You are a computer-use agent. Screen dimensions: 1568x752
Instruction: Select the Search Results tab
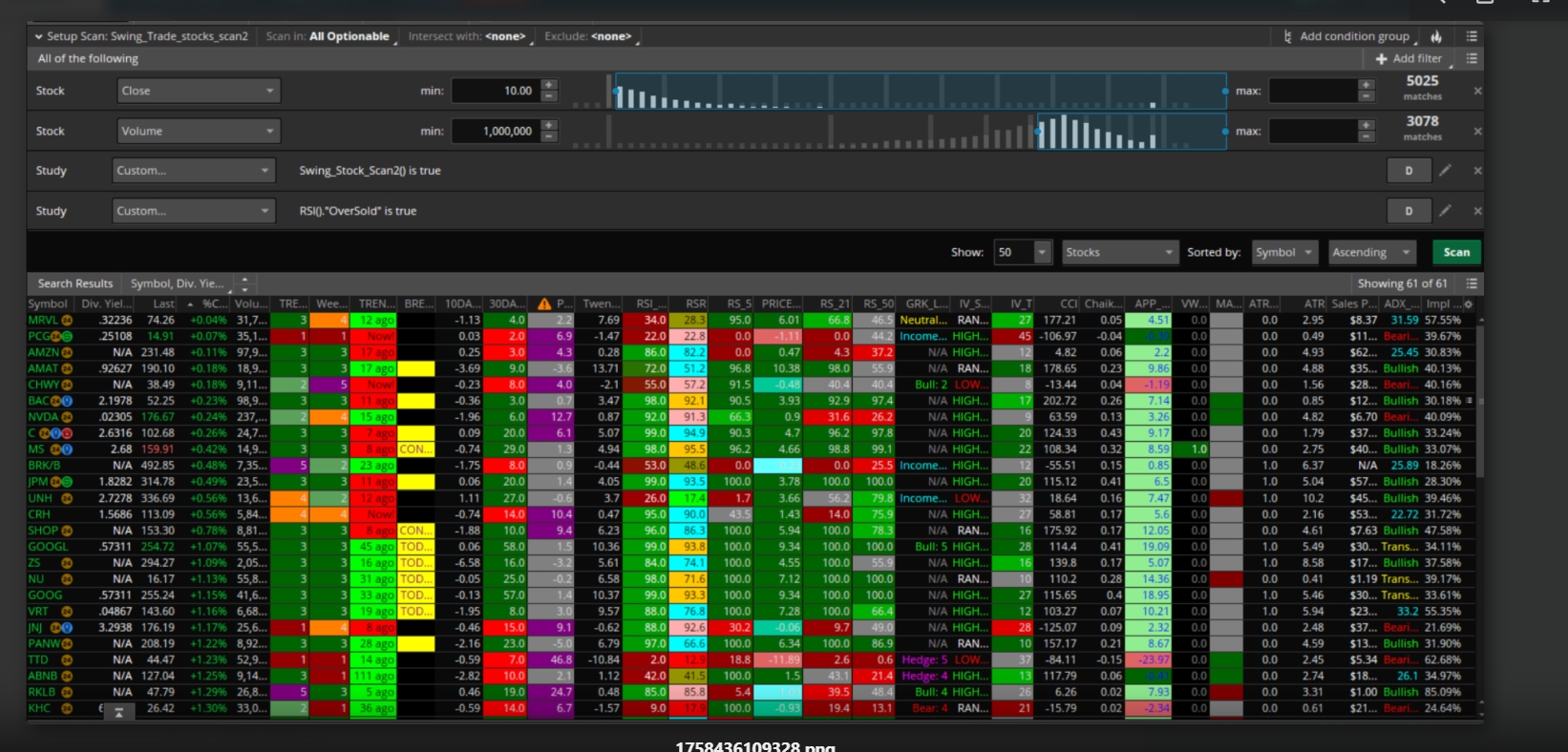[x=75, y=283]
